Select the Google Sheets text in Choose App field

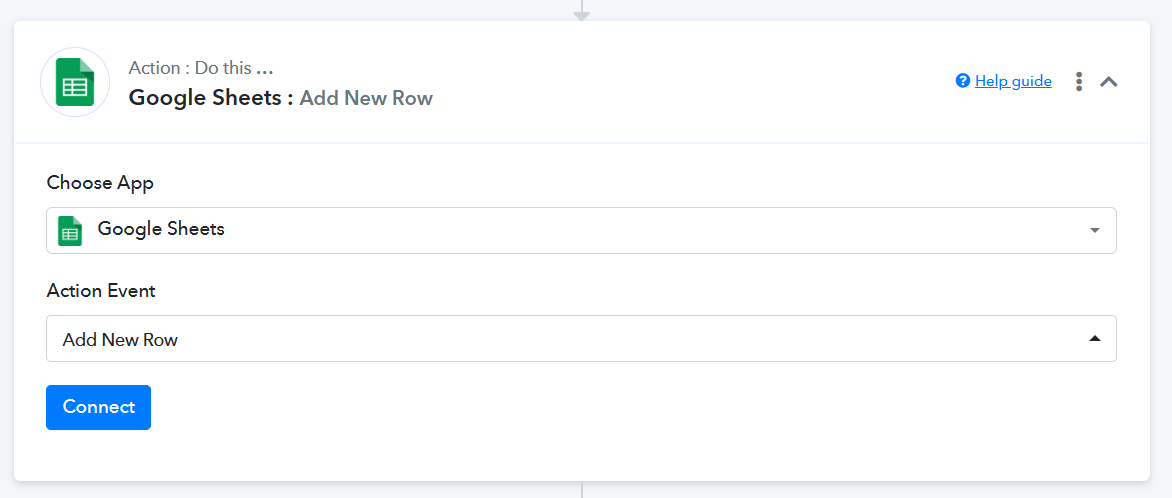pyautogui.click(x=161, y=229)
